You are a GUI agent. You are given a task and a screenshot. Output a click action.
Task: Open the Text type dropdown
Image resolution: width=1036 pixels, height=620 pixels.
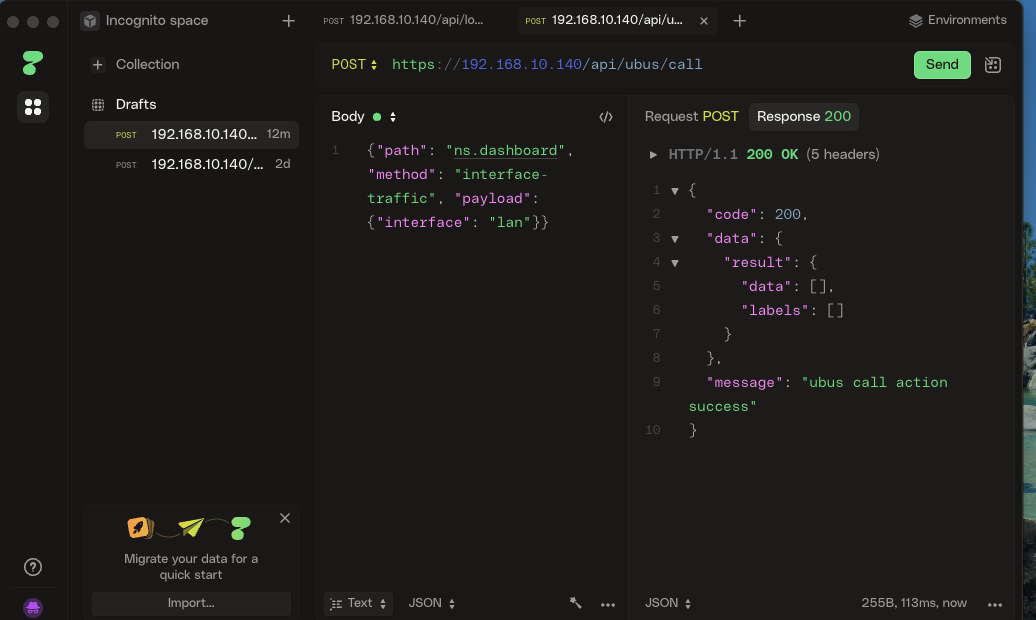tap(359, 603)
